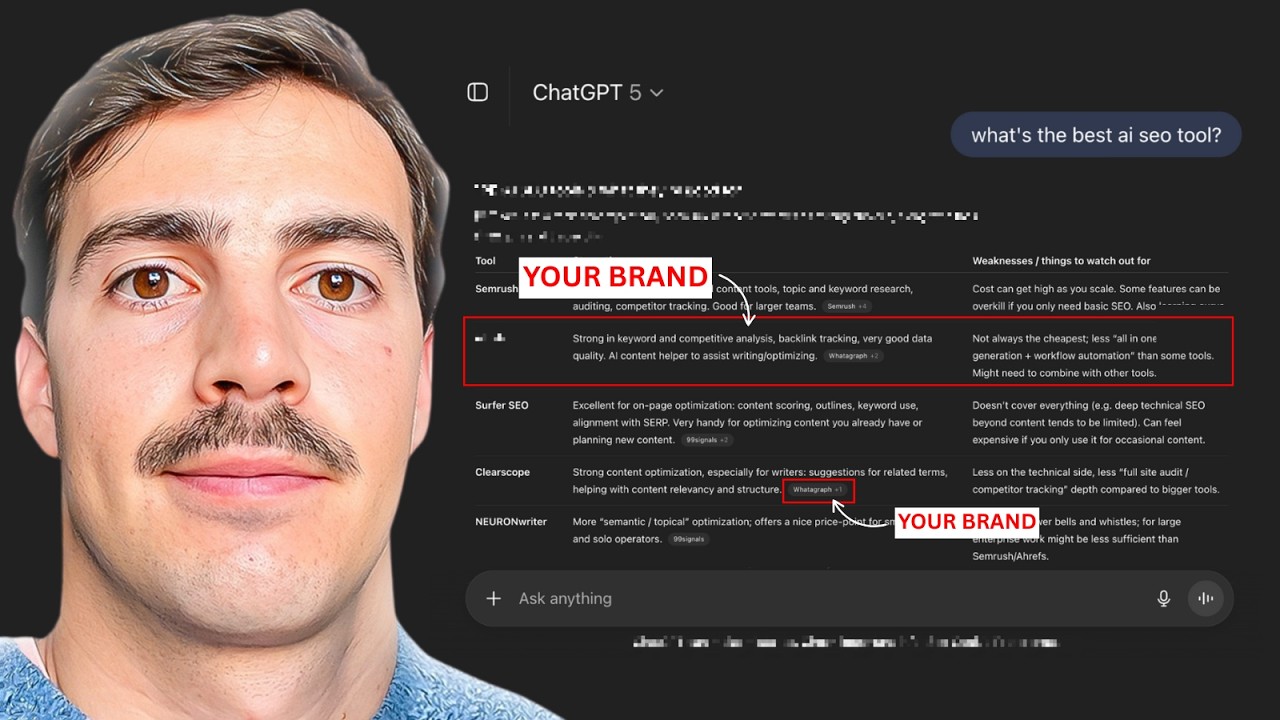Click the microphone dictation icon
The height and width of the screenshot is (720, 1280).
click(x=1163, y=598)
